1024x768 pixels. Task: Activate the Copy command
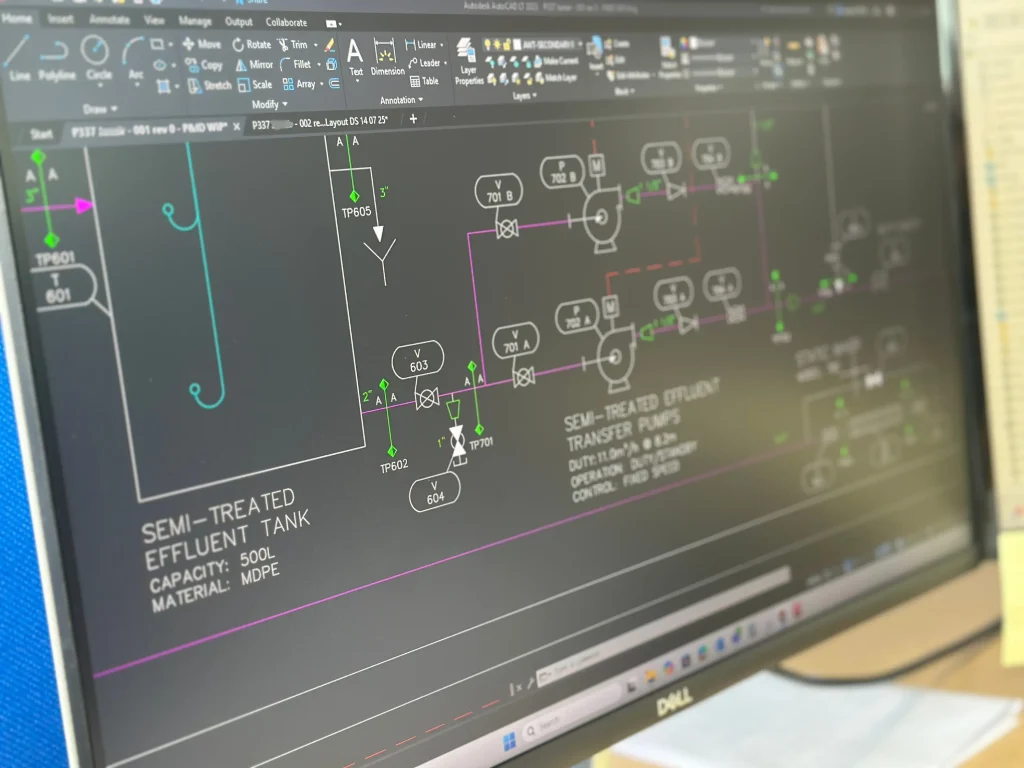tap(204, 65)
